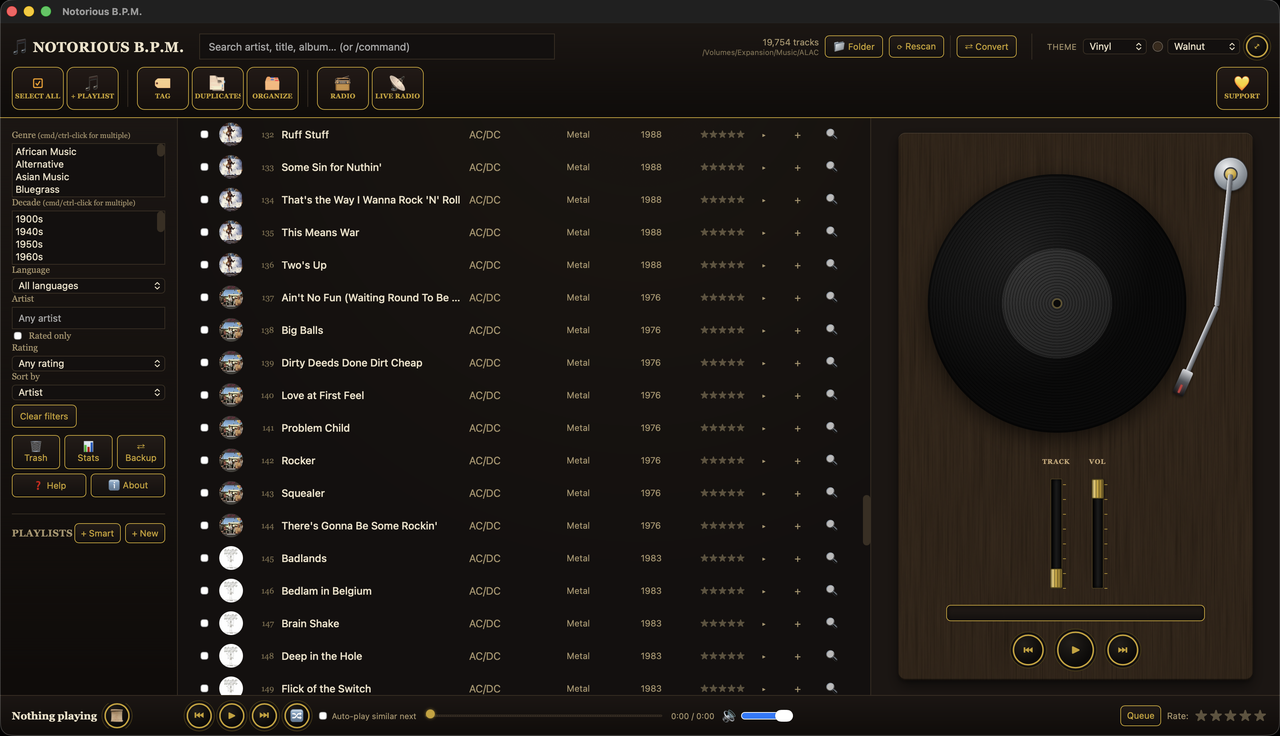
Task: Click the turntable's previous track button
Action: [1027, 650]
